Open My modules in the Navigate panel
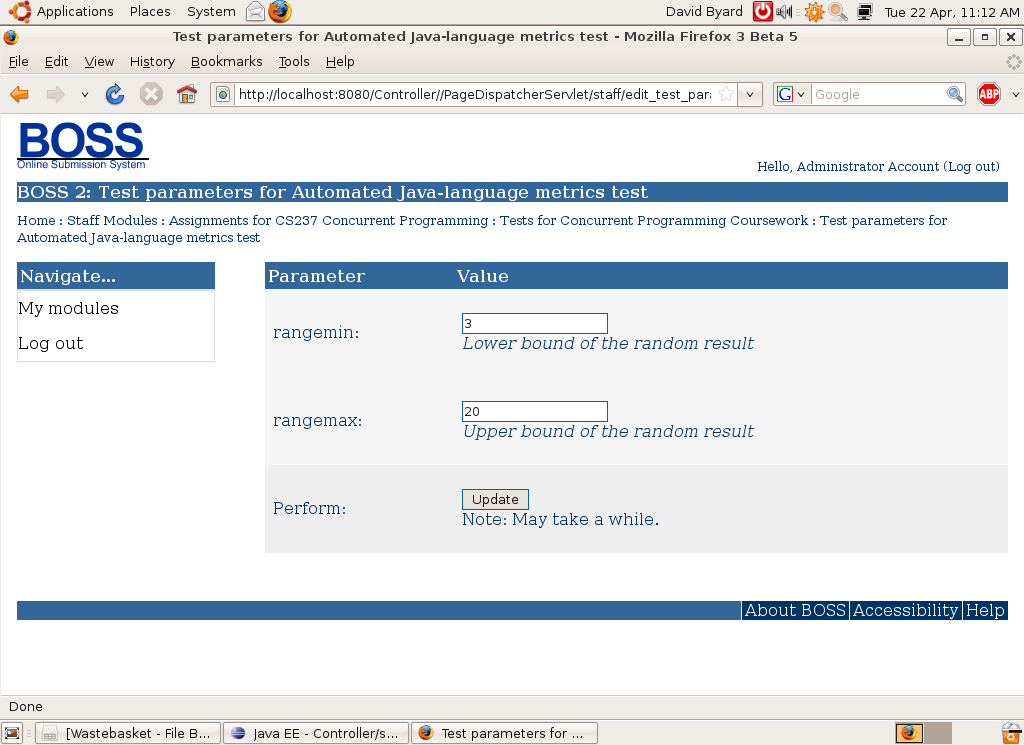The width and height of the screenshot is (1024, 745). coord(68,308)
